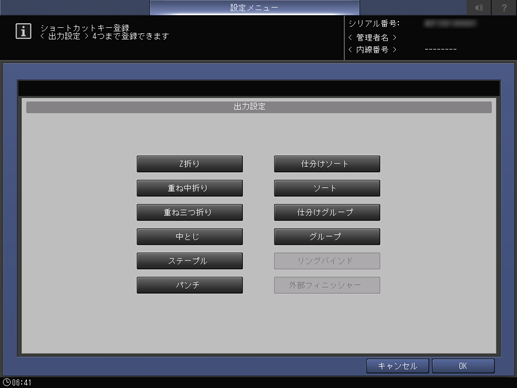Click the 管理者名 label

coord(372,37)
